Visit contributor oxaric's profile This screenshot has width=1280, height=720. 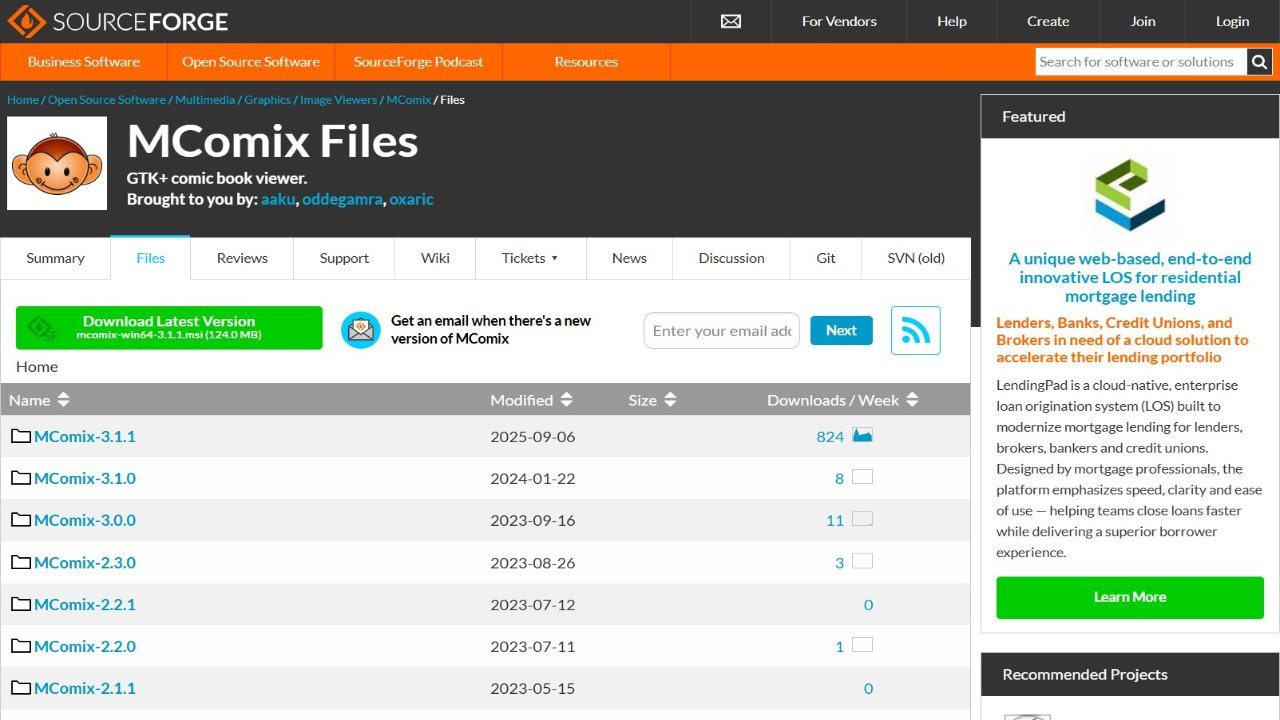point(411,199)
